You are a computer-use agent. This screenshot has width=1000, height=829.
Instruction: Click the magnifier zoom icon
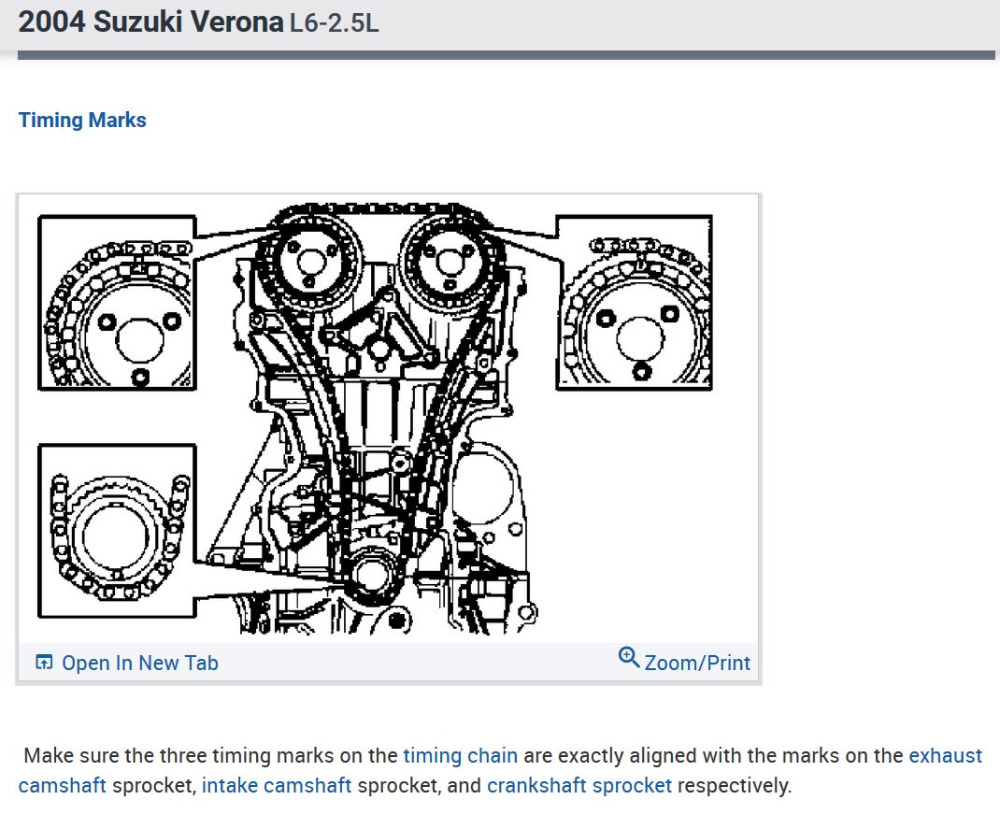pyautogui.click(x=629, y=657)
